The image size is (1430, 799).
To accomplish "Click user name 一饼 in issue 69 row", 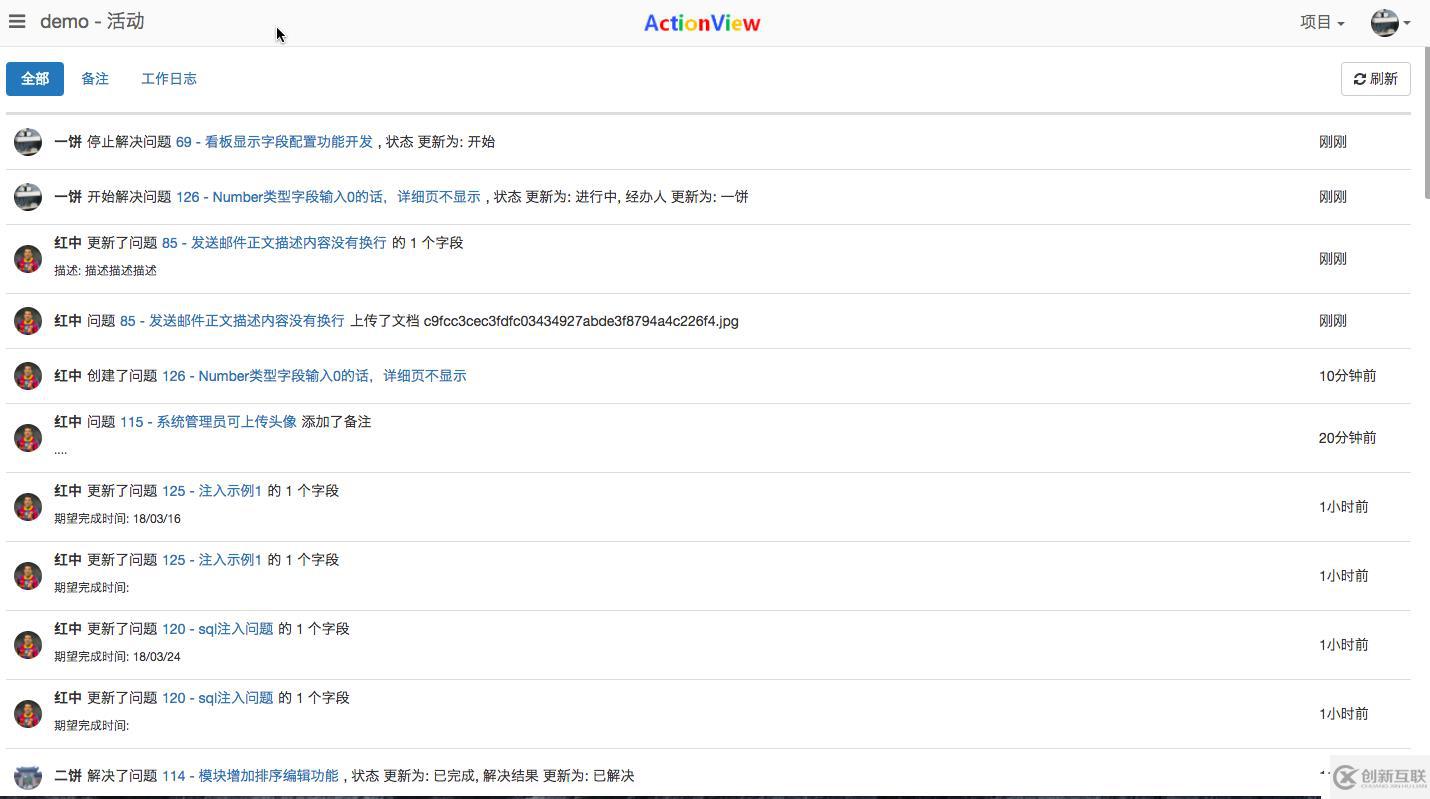I will point(68,142).
